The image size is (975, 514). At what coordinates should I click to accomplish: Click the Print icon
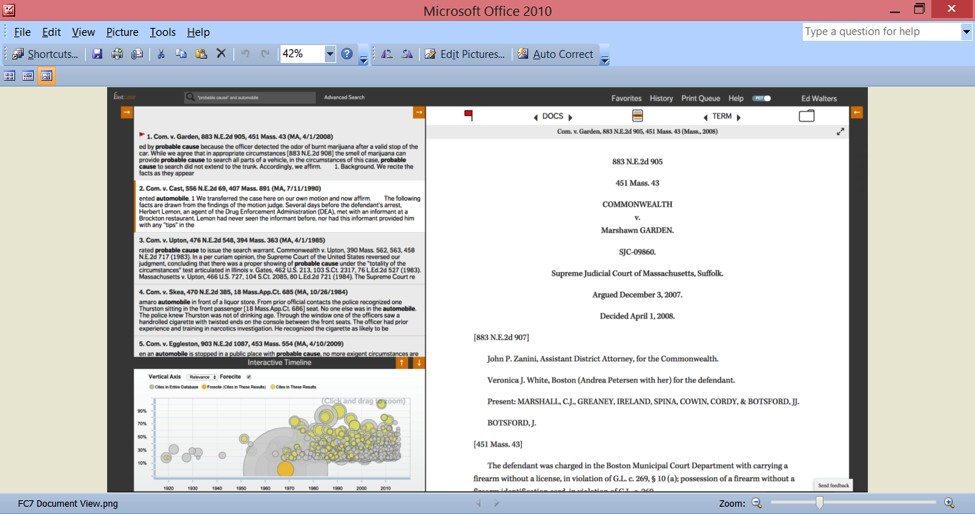[x=117, y=54]
